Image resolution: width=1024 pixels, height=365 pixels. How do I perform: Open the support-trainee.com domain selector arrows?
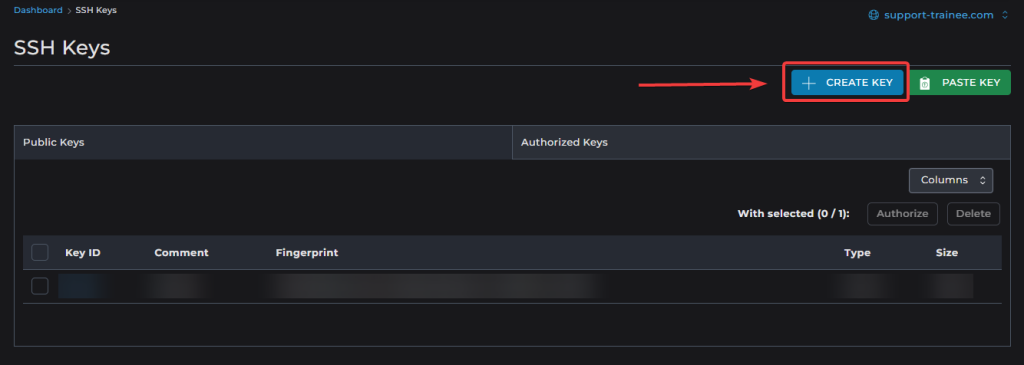[1004, 15]
